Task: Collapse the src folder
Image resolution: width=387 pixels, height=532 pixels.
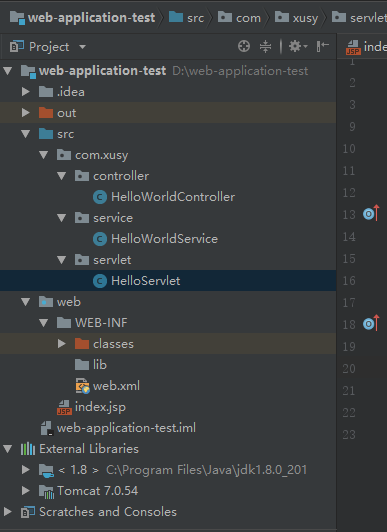Action: (25, 134)
